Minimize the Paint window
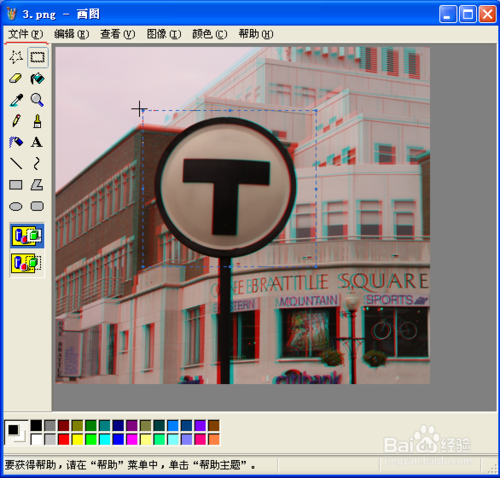 [x=448, y=14]
